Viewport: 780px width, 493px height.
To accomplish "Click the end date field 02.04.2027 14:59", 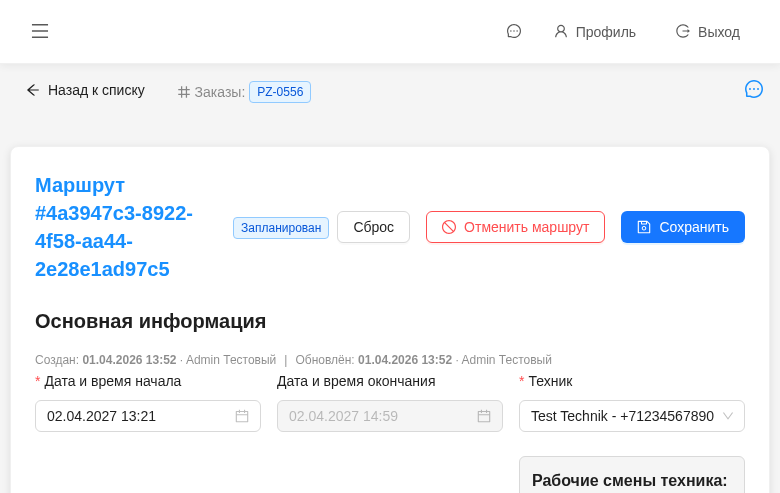I will click(x=377, y=416).
